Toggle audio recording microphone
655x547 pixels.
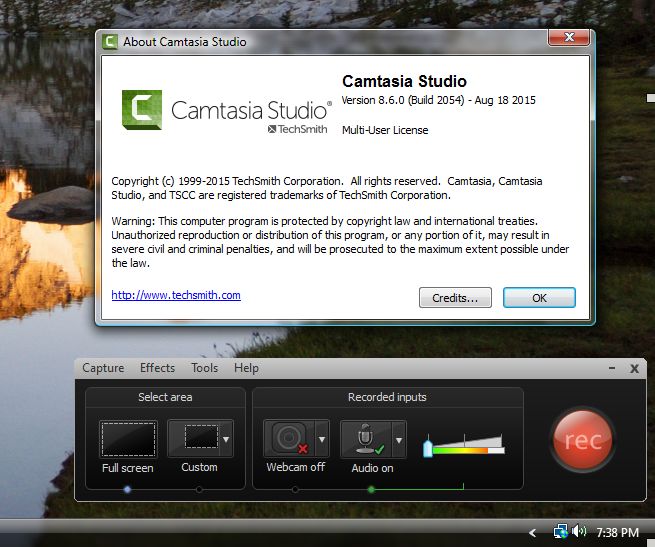(366, 439)
